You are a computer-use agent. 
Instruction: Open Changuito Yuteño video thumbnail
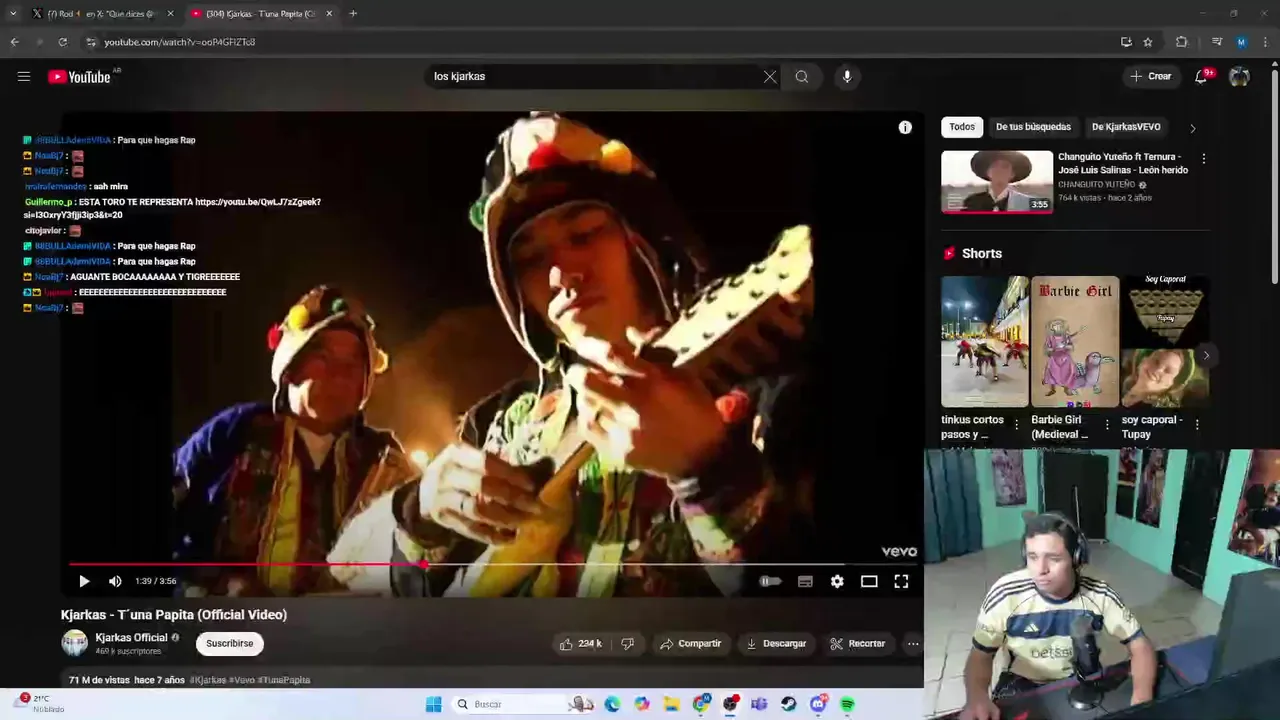tap(997, 182)
